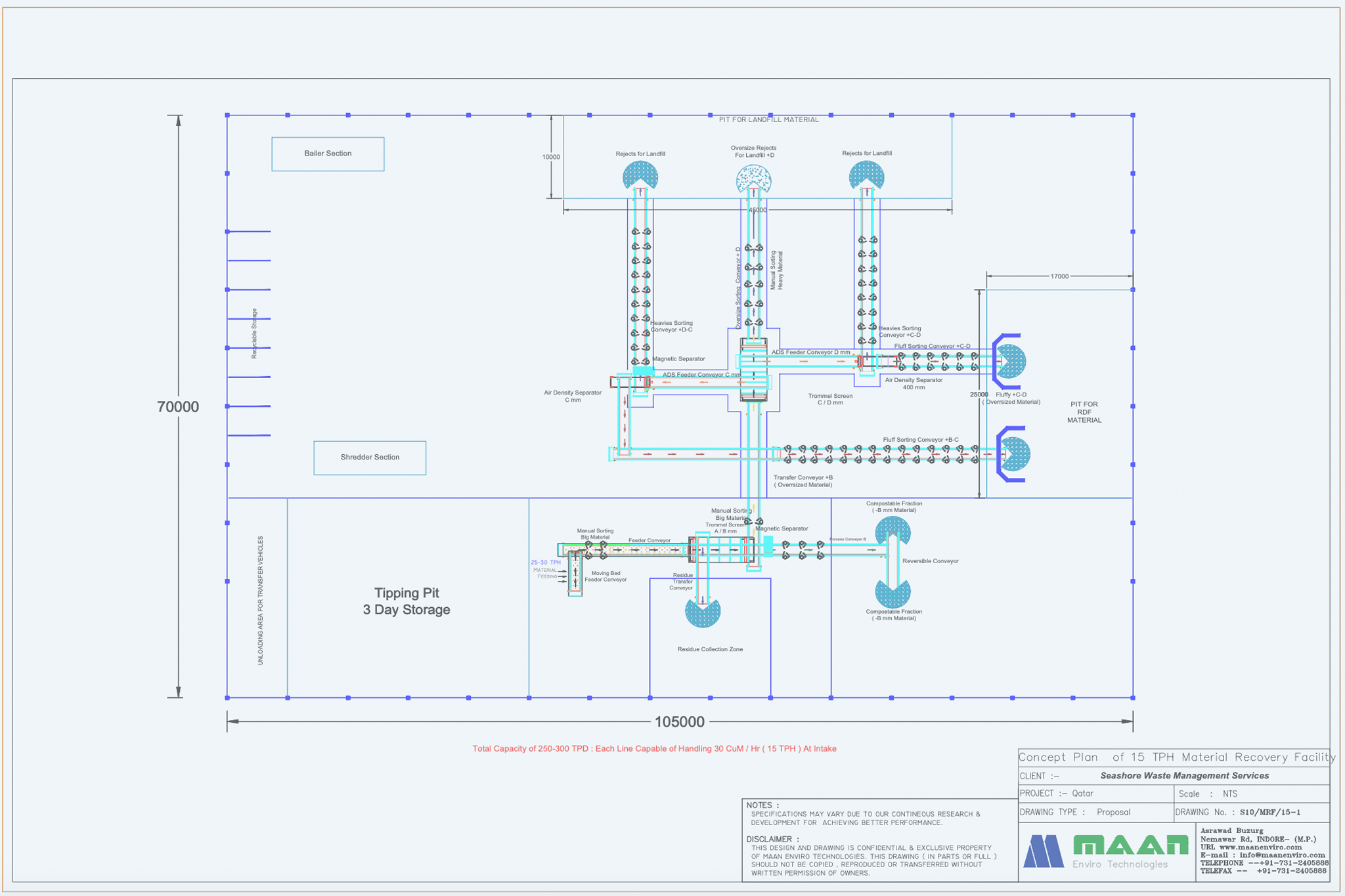Click the Air Density Separator C mm label
Image resolution: width=1345 pixels, height=896 pixels.
573,396
